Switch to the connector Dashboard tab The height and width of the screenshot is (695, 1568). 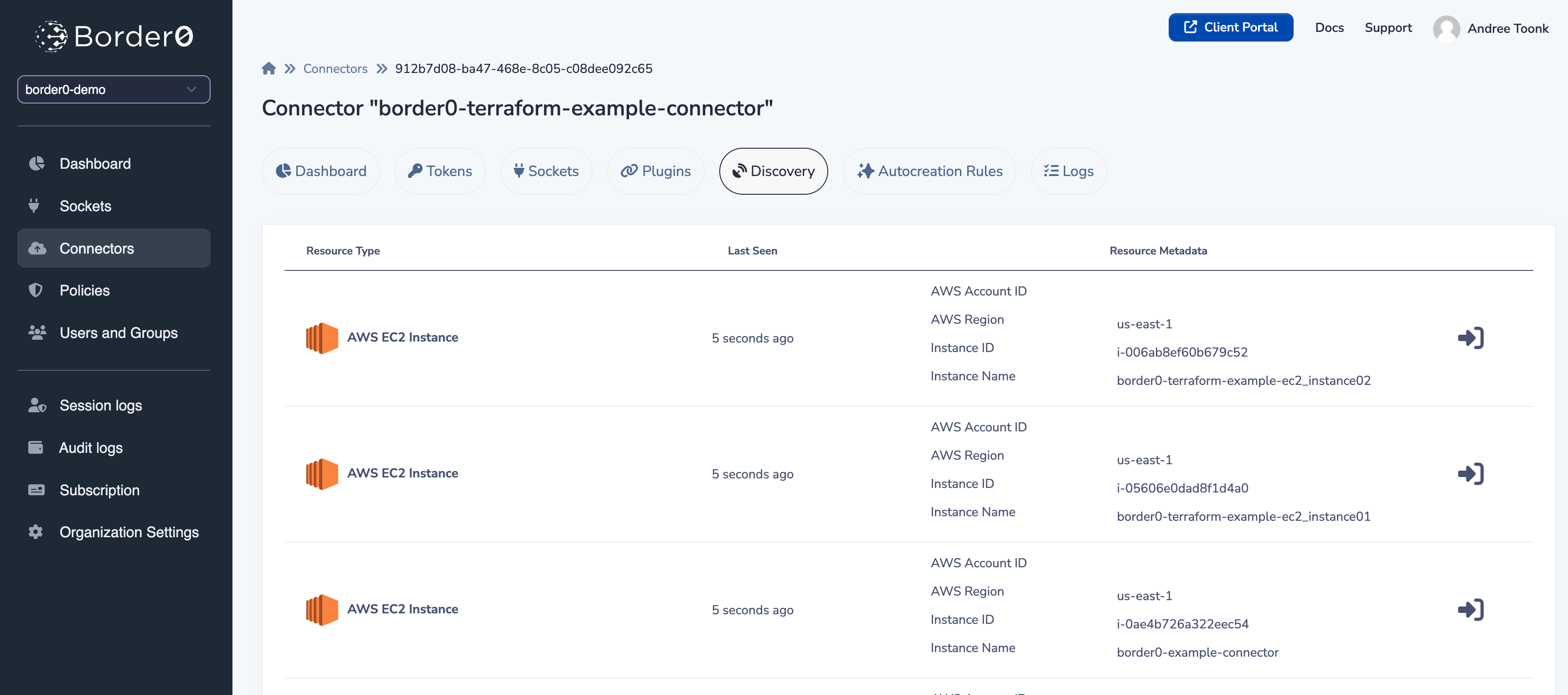pos(321,171)
